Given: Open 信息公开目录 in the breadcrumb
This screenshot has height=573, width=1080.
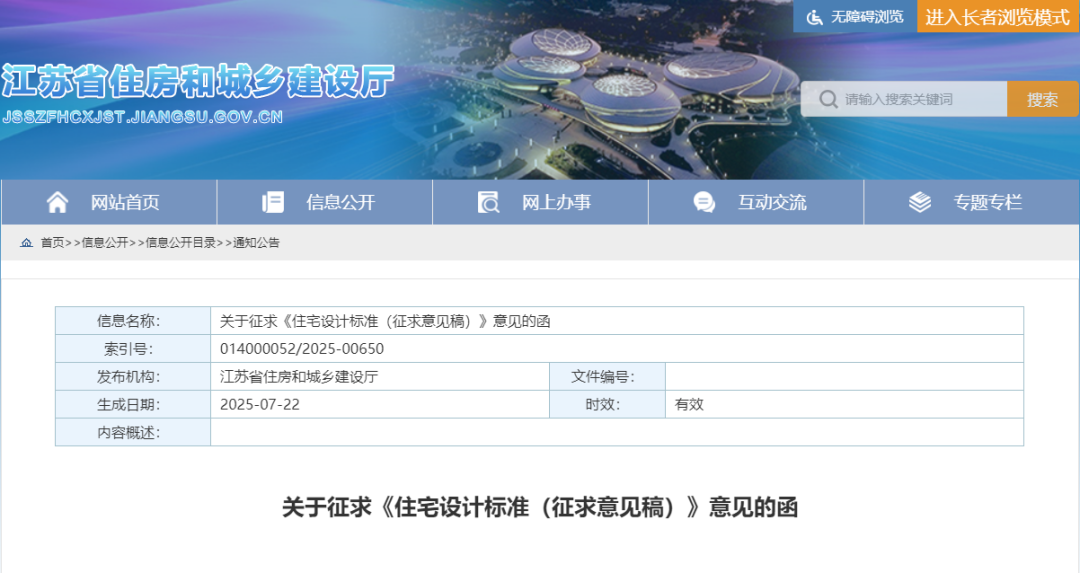Looking at the screenshot, I should pos(181,242).
